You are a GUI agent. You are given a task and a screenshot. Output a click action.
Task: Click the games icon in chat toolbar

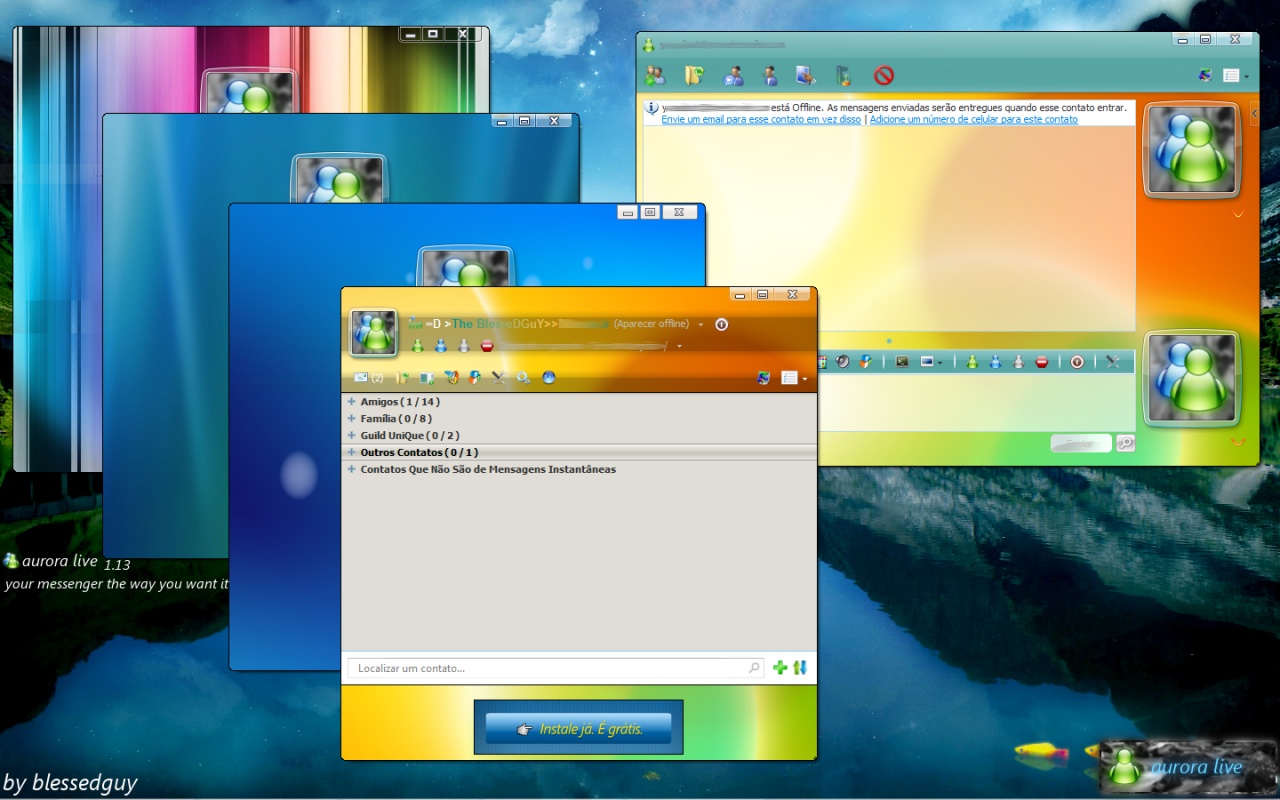point(844,75)
